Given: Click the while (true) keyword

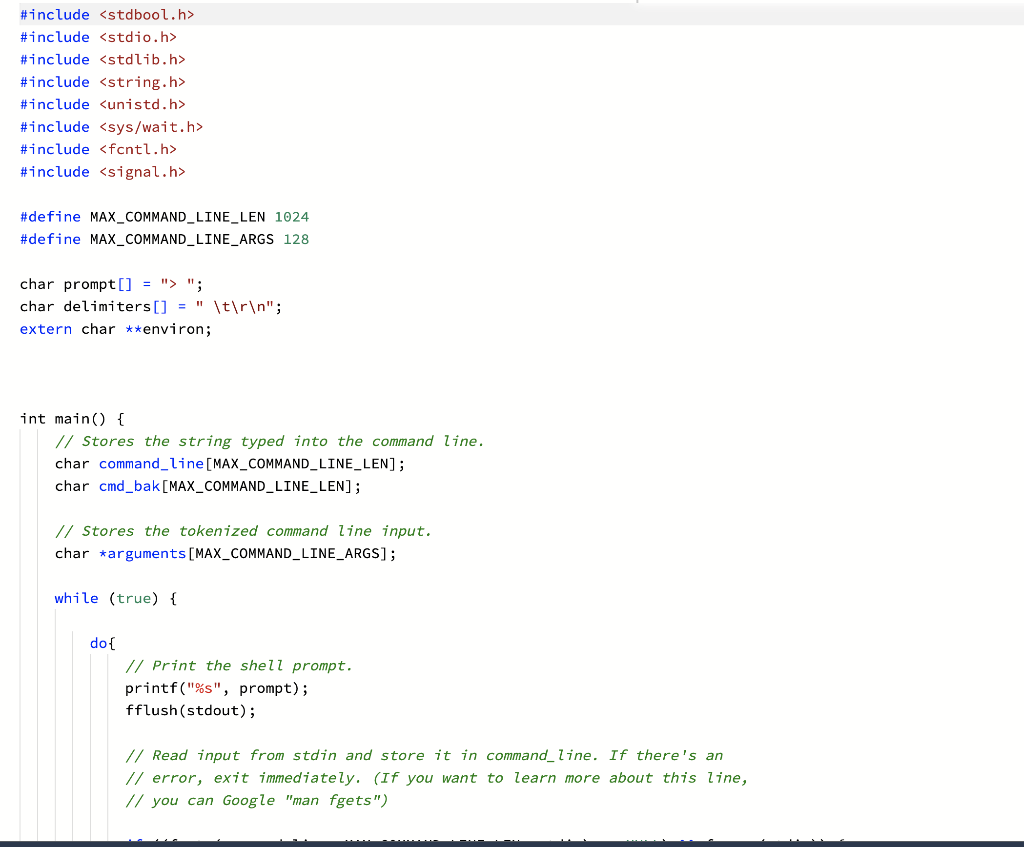Looking at the screenshot, I should (77, 598).
